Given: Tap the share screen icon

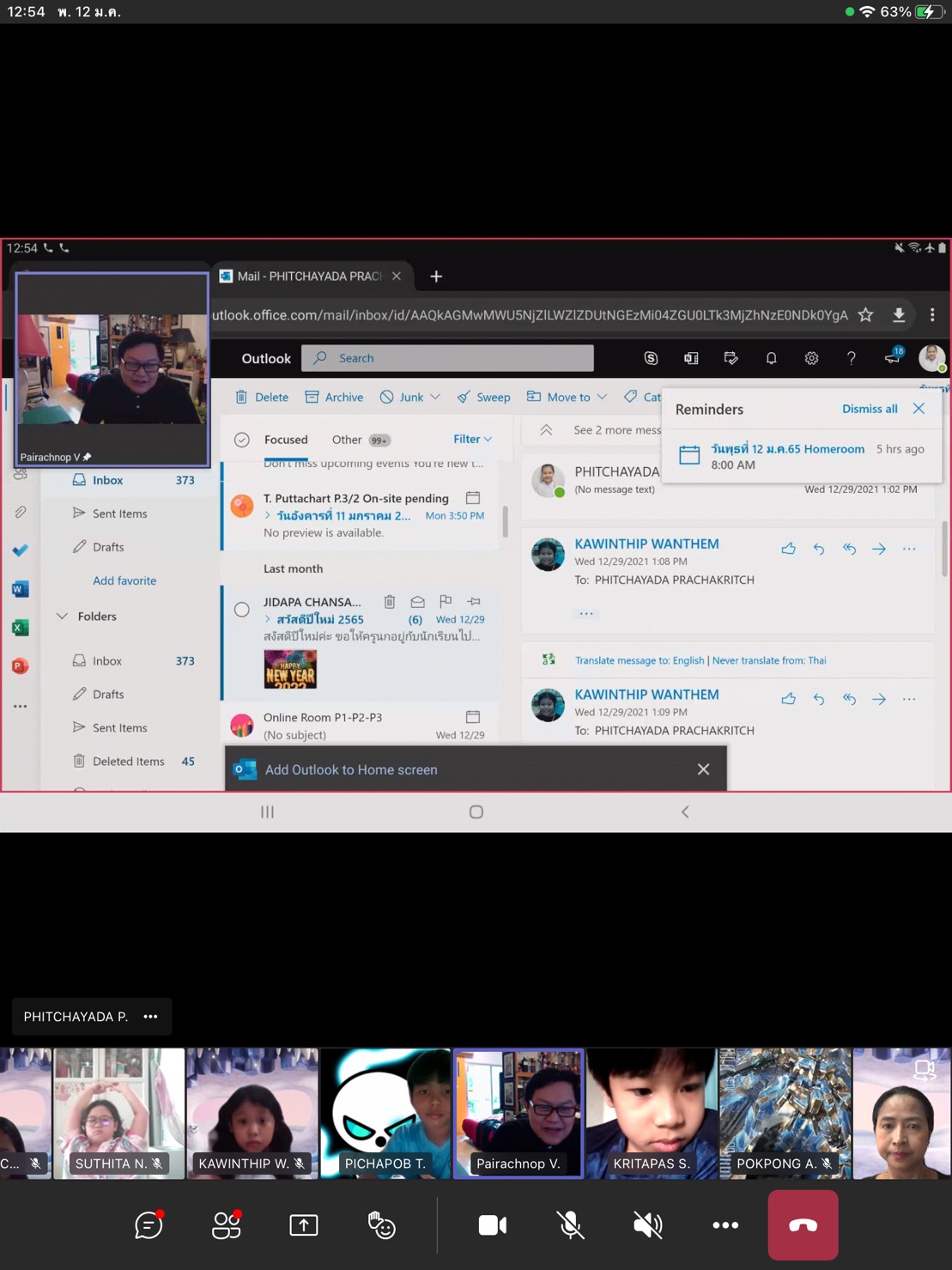Looking at the screenshot, I should pyautogui.click(x=303, y=1225).
